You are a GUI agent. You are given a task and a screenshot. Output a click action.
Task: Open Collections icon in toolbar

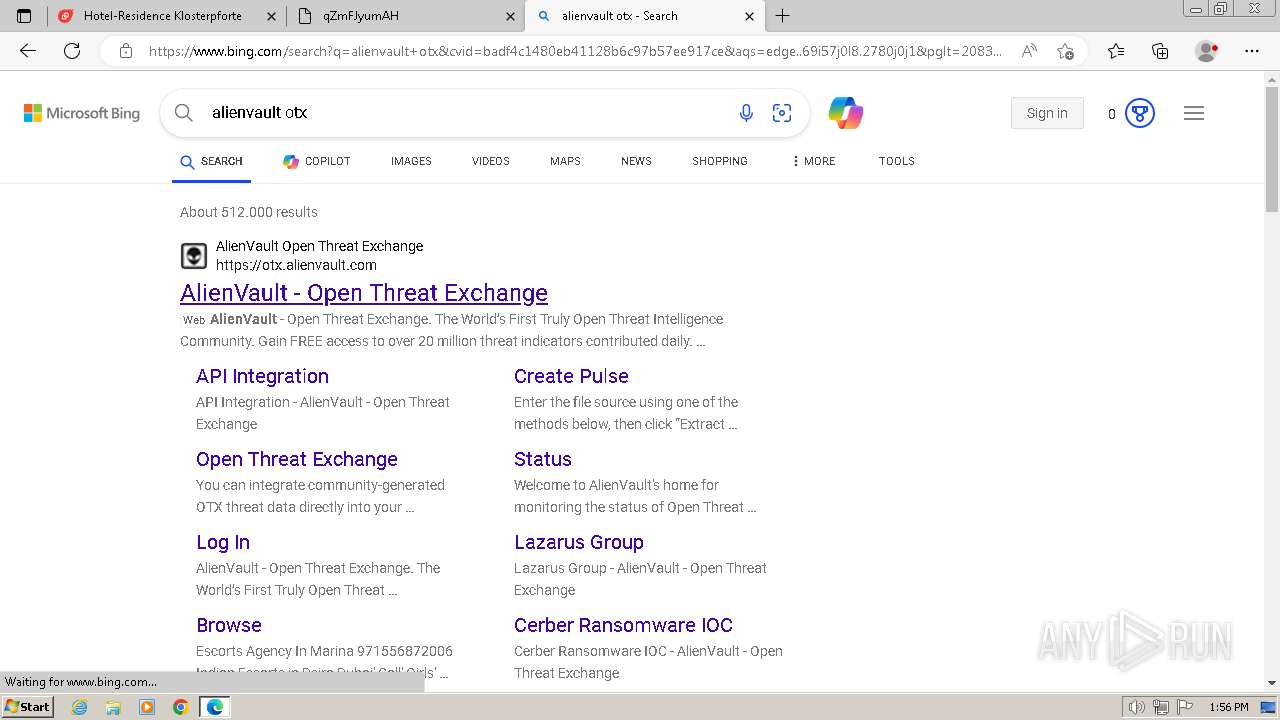tap(1160, 51)
